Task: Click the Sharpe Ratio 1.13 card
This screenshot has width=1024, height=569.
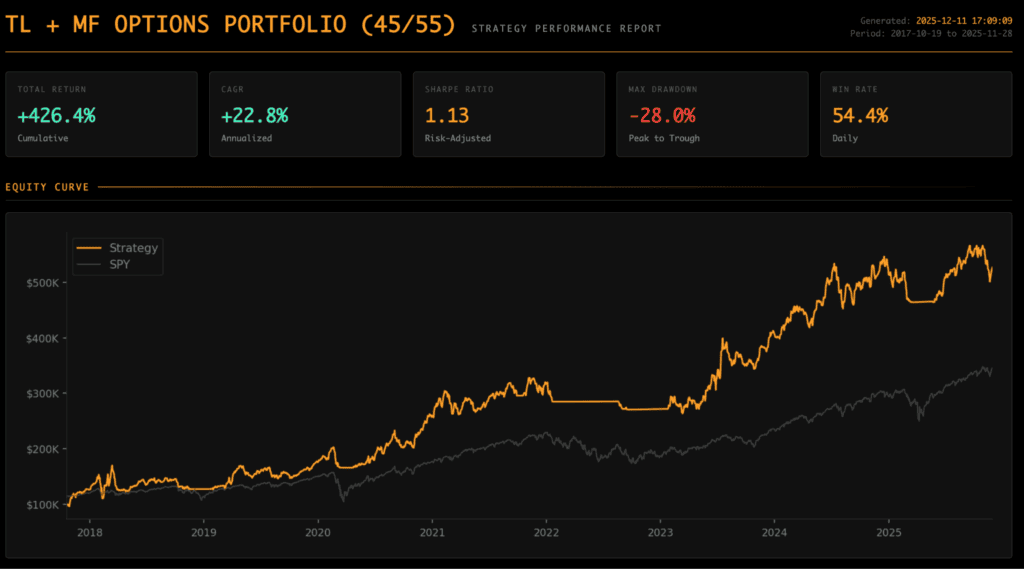Action: (x=508, y=114)
